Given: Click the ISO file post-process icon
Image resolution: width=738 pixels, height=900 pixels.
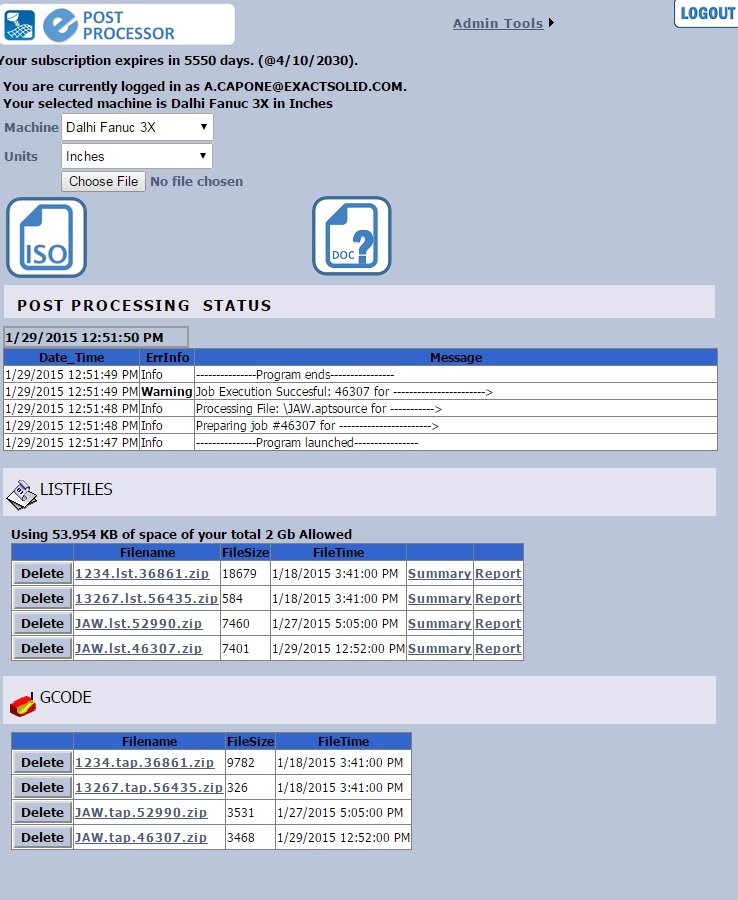Looking at the screenshot, I should click(47, 237).
